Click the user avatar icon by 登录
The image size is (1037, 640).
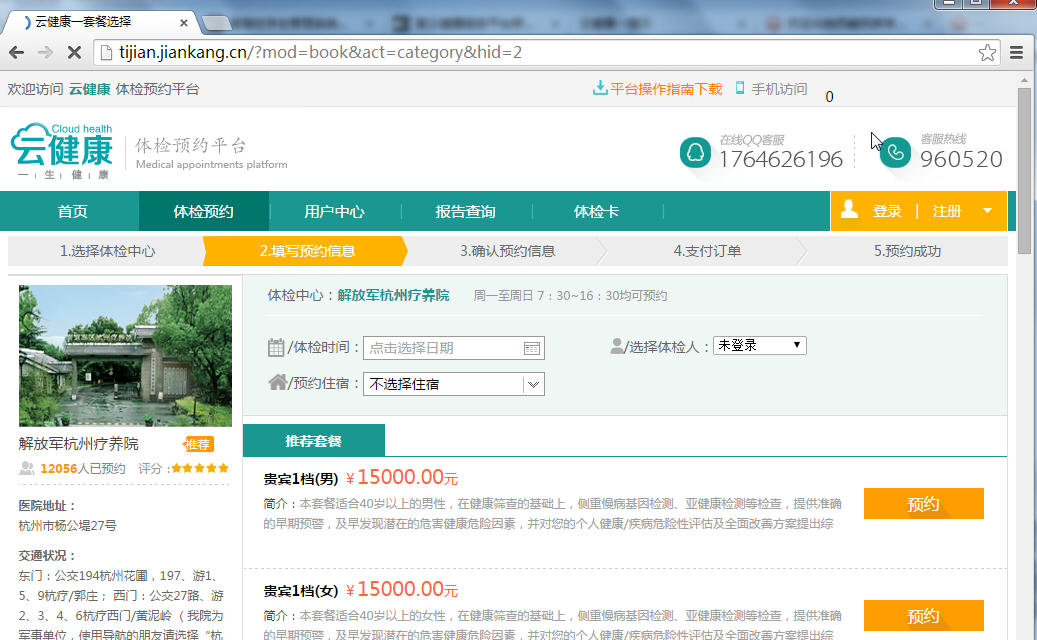coord(849,210)
